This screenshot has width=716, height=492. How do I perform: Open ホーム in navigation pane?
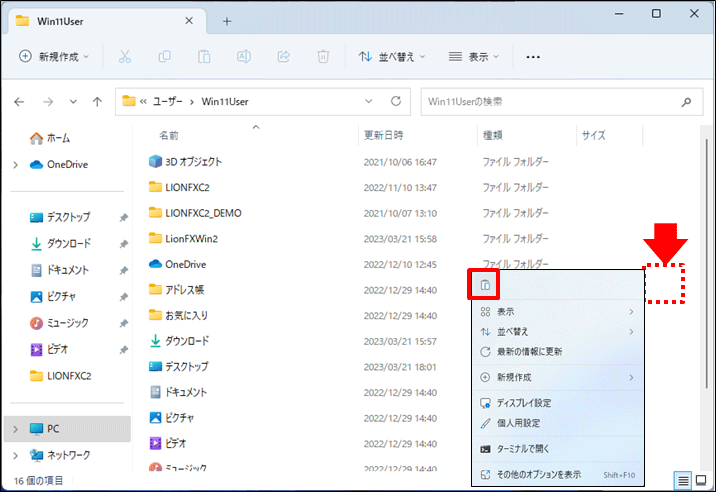(50, 138)
